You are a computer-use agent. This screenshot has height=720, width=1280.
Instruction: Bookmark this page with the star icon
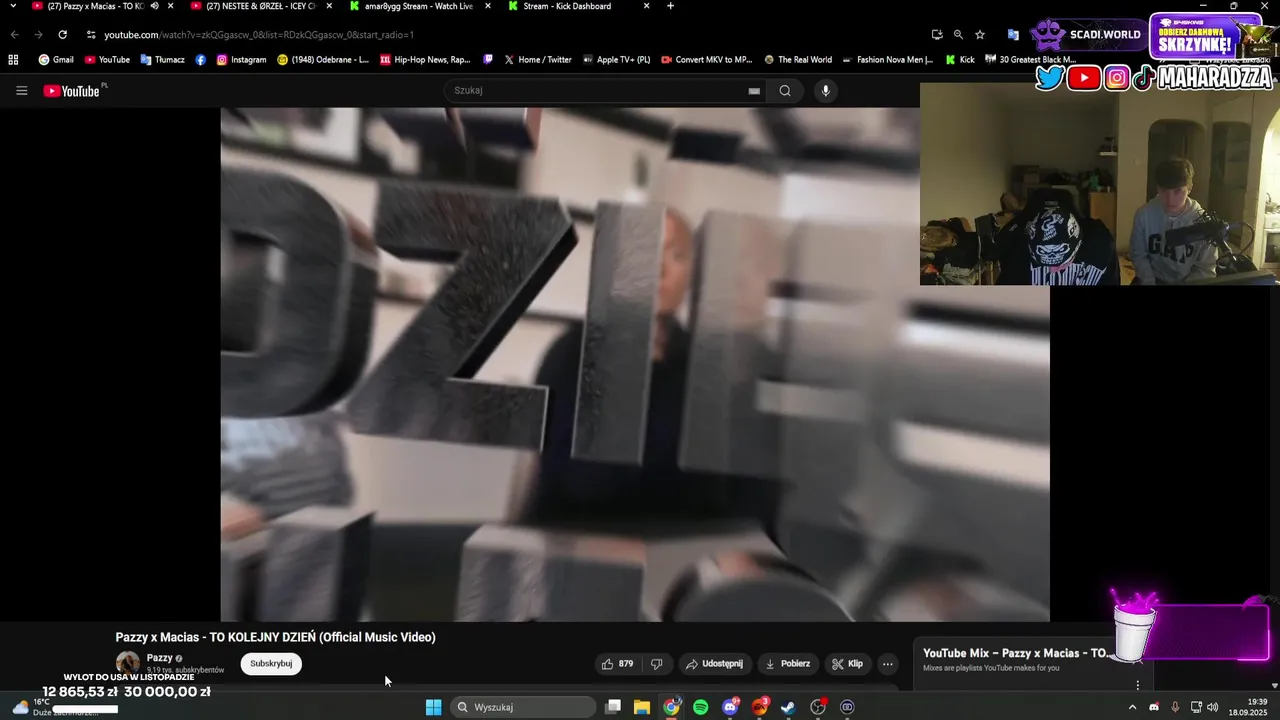coord(980,34)
